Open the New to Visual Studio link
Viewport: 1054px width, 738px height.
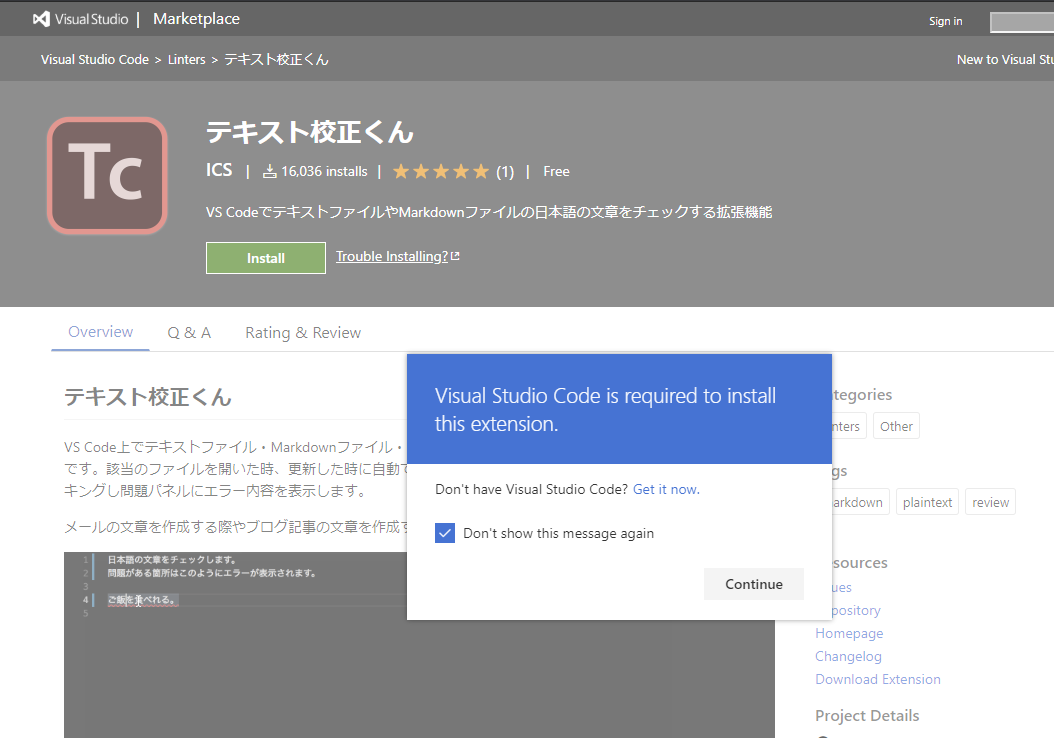tap(1005, 59)
